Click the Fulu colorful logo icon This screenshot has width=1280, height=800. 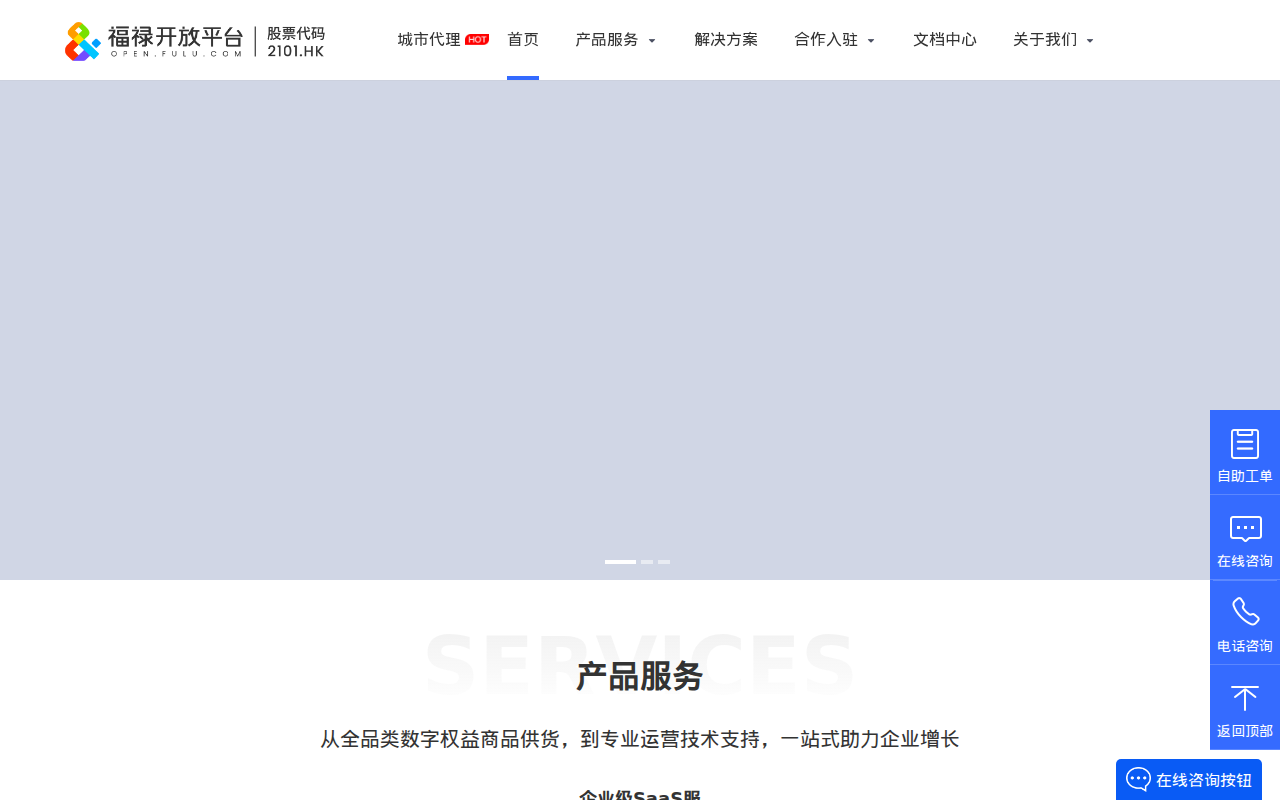click(x=81, y=41)
